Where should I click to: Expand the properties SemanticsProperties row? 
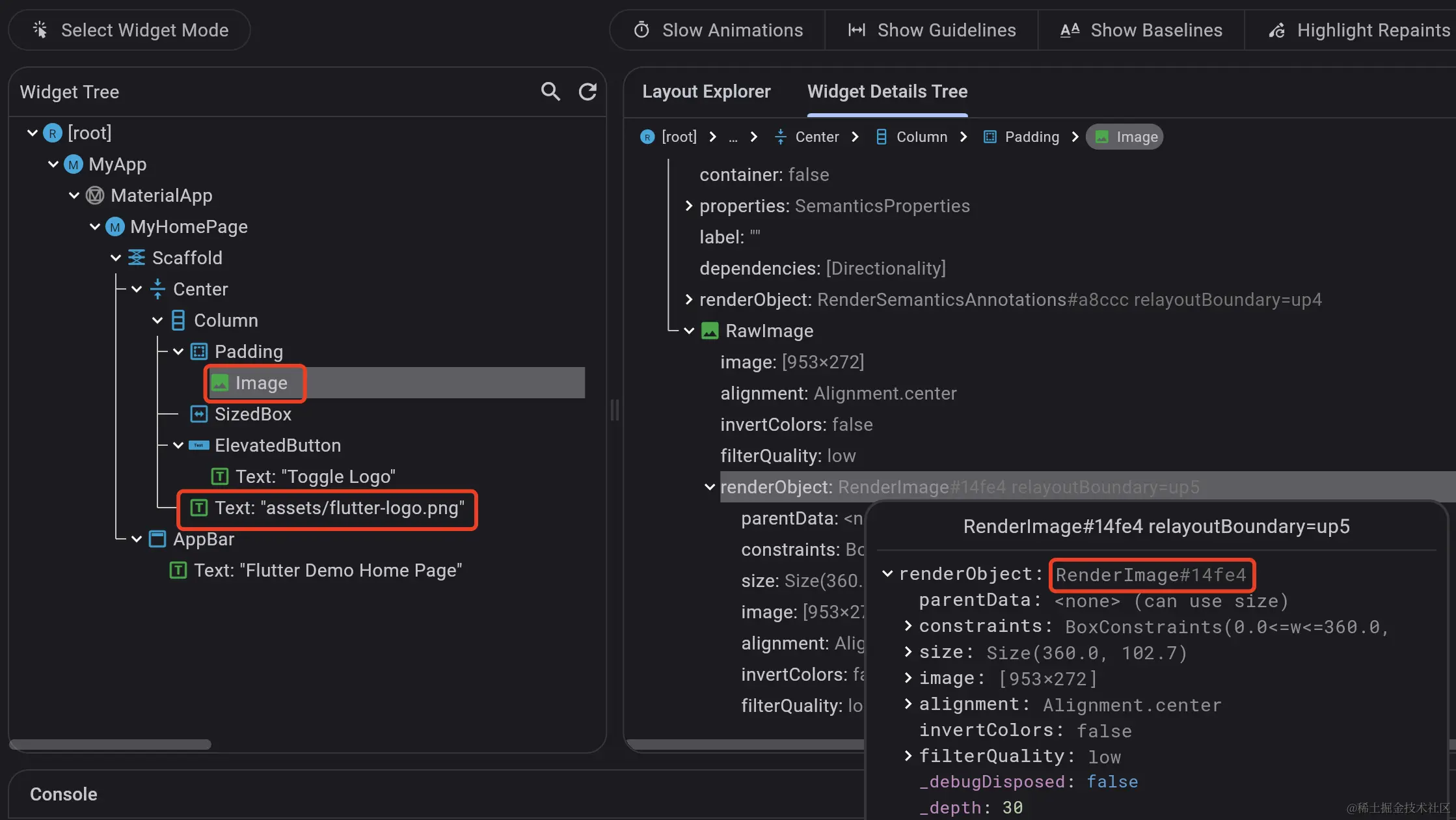(689, 206)
